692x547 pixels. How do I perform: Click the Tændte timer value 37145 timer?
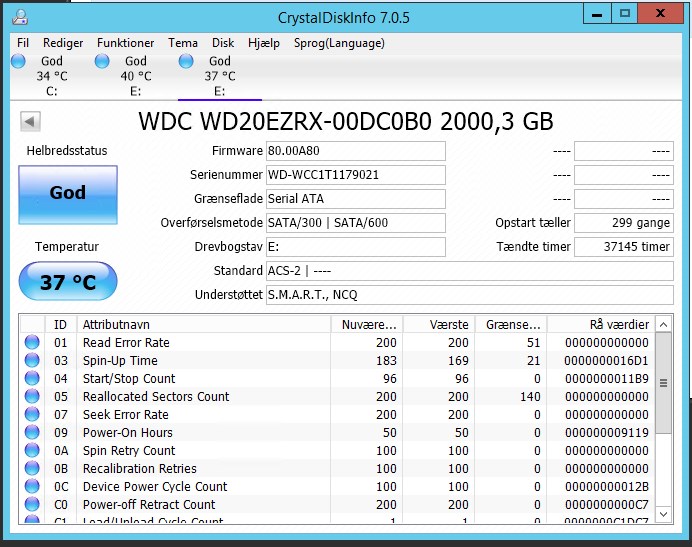point(624,247)
